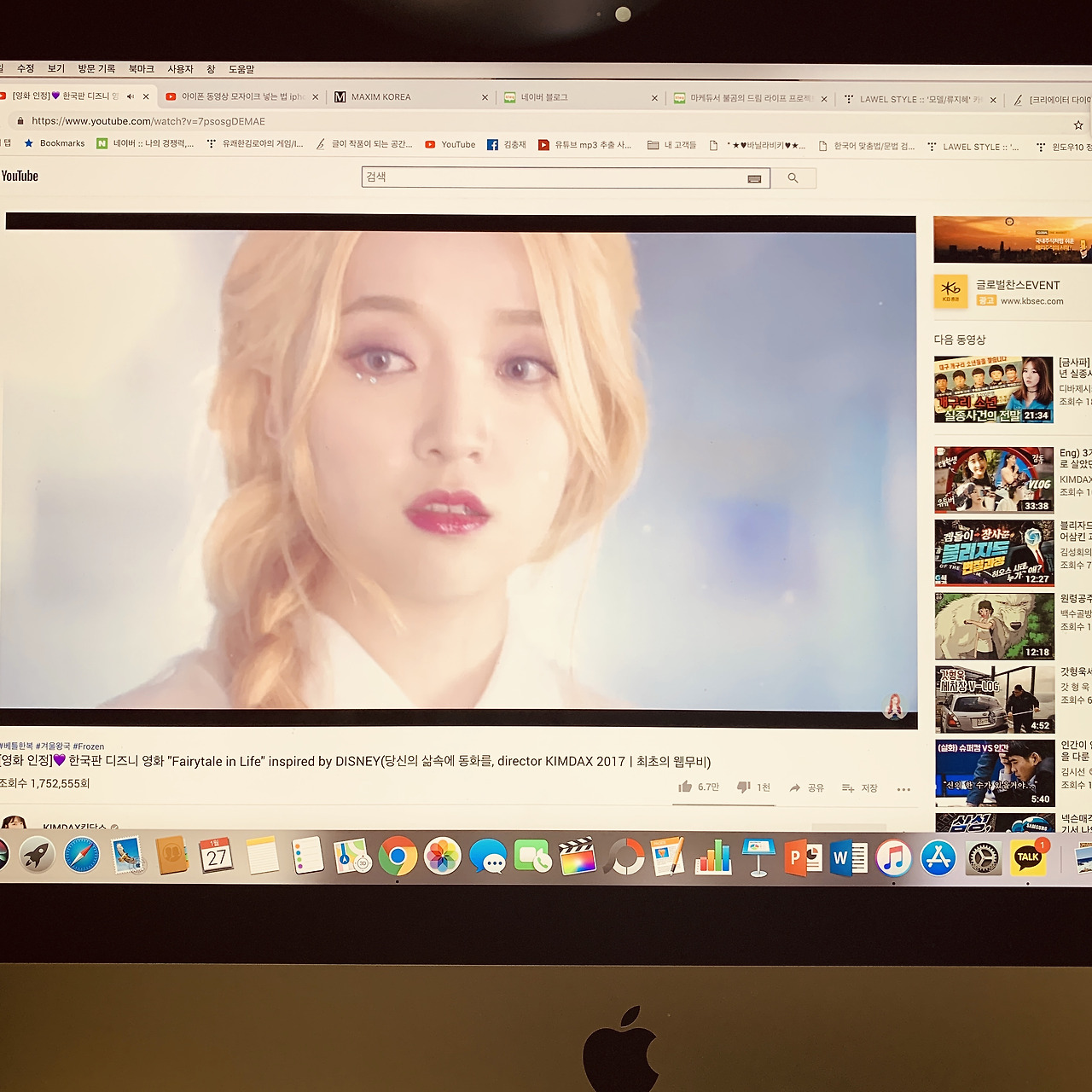This screenshot has width=1092, height=1092.
Task: Open iTunes from the dock
Action: tap(894, 858)
